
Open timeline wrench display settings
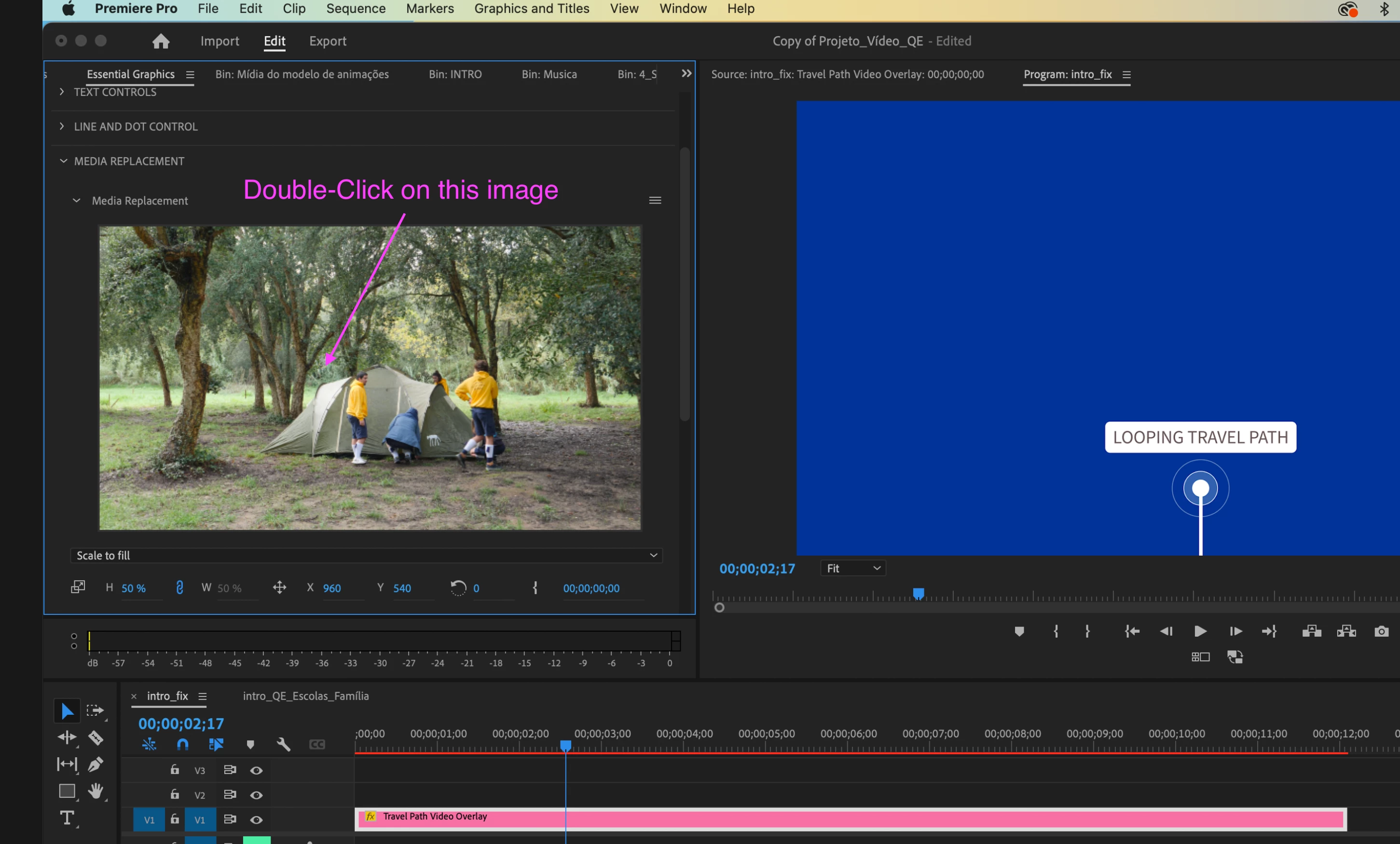[x=283, y=744]
